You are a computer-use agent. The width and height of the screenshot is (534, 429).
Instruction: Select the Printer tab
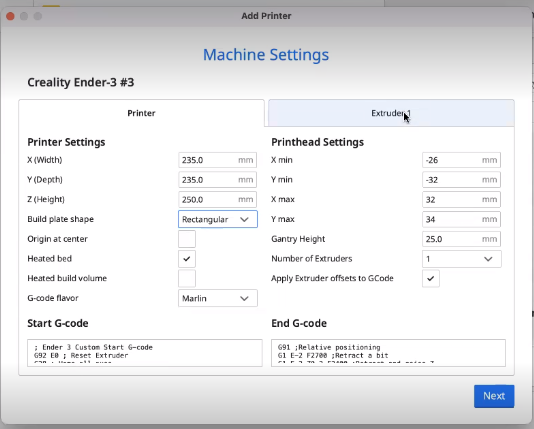(x=141, y=113)
